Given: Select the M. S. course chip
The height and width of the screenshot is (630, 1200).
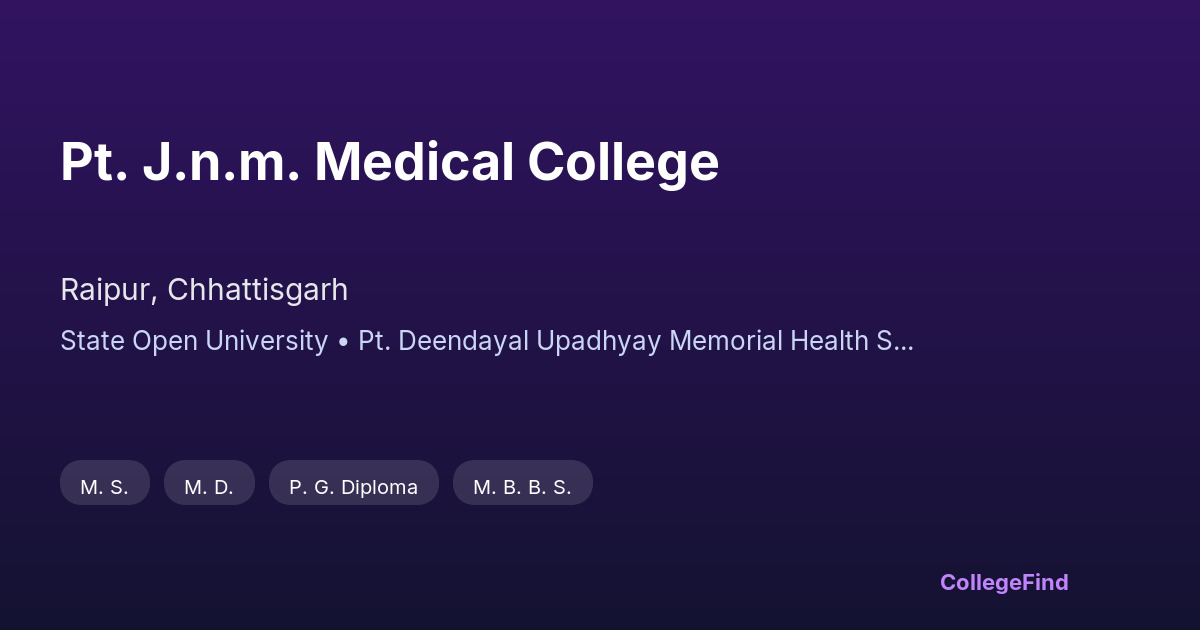Looking at the screenshot, I should (105, 487).
